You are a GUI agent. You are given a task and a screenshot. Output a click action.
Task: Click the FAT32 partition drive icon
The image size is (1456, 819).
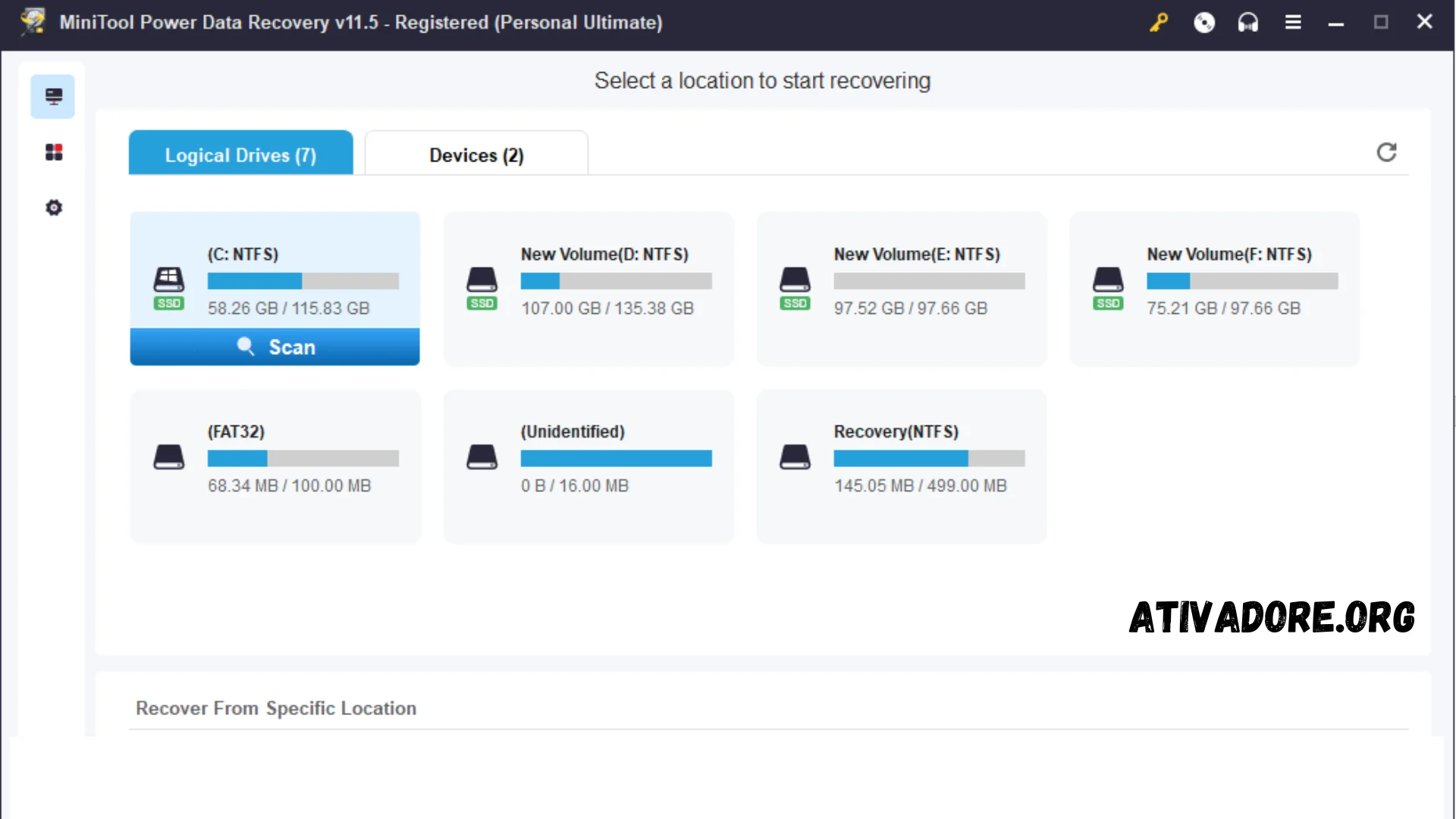pyautogui.click(x=168, y=457)
